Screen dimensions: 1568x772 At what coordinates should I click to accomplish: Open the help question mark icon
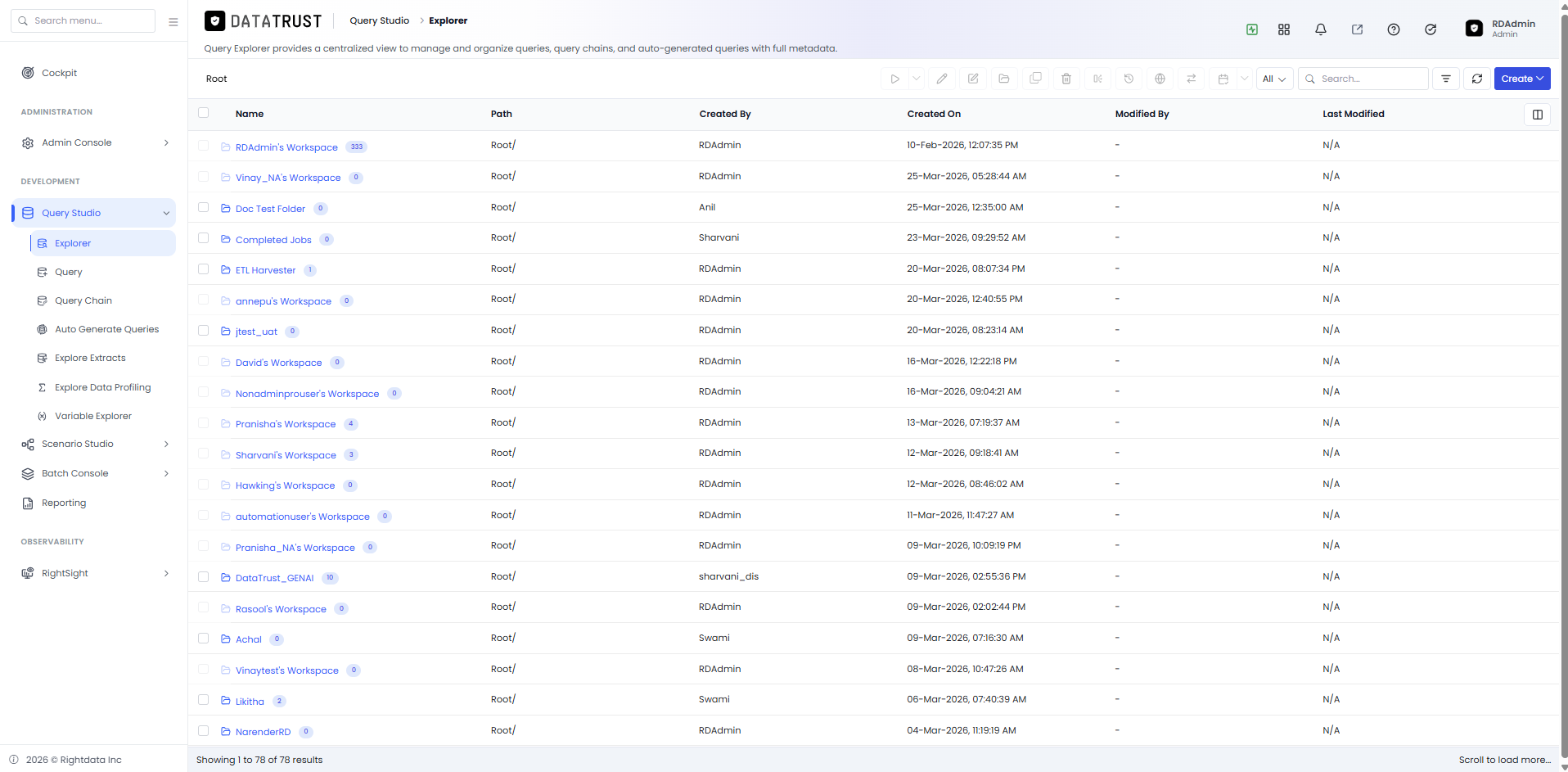coord(1394,29)
